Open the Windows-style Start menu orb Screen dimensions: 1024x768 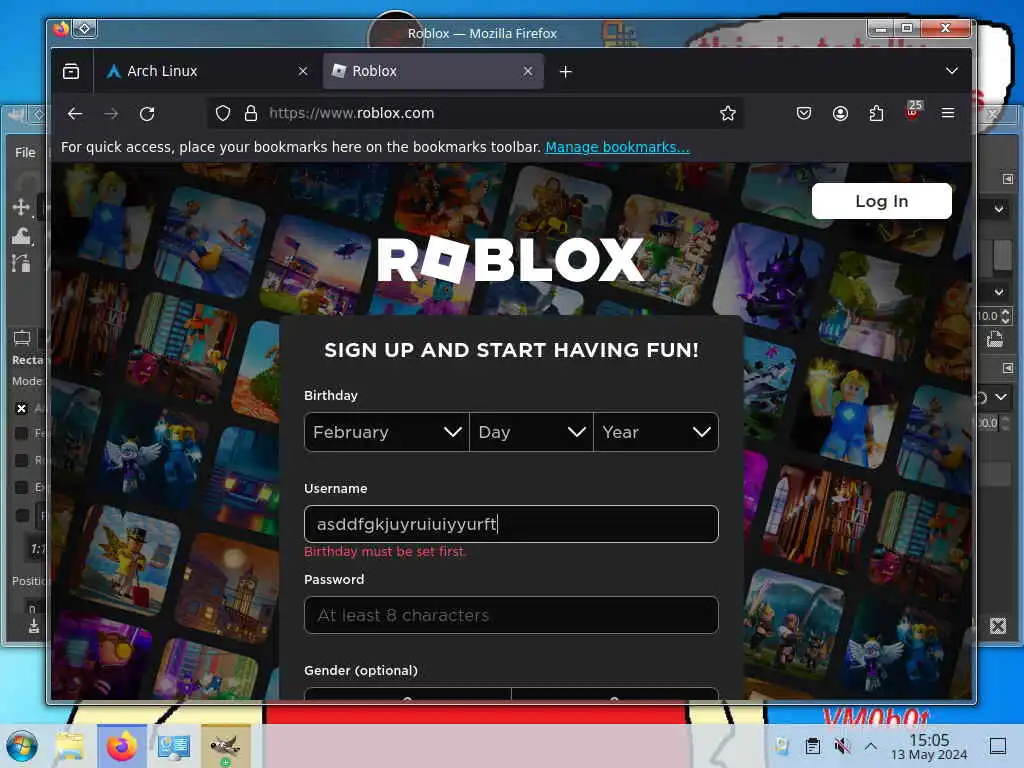[x=22, y=746]
